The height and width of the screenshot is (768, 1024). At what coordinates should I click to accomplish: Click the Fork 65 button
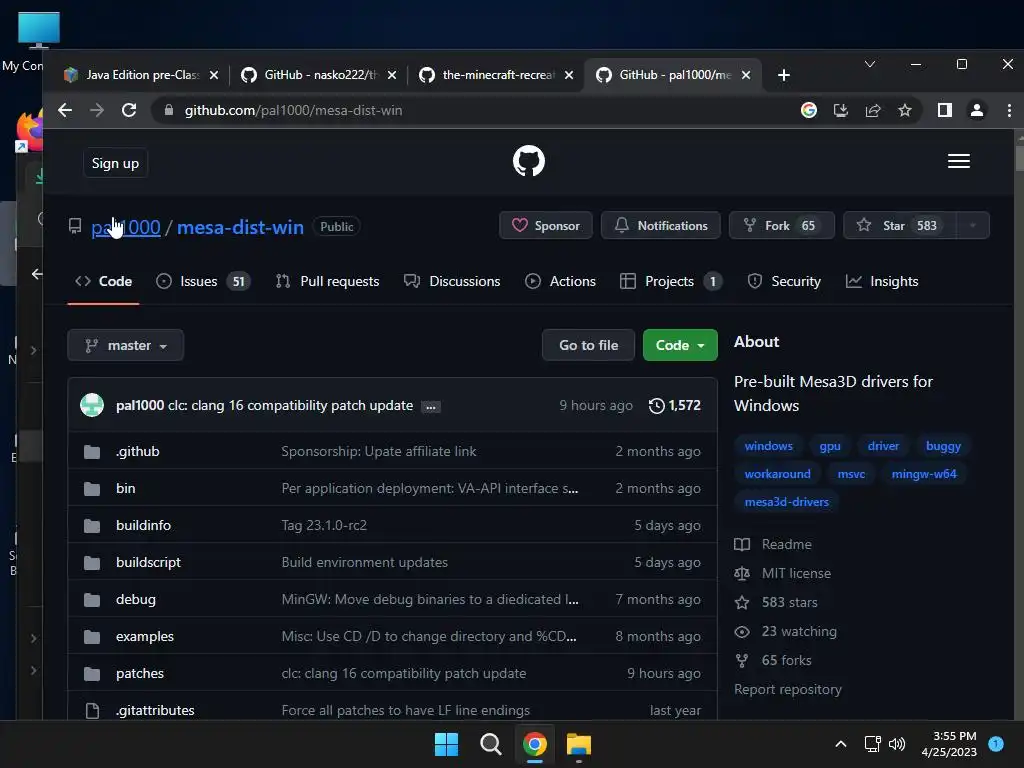[781, 225]
